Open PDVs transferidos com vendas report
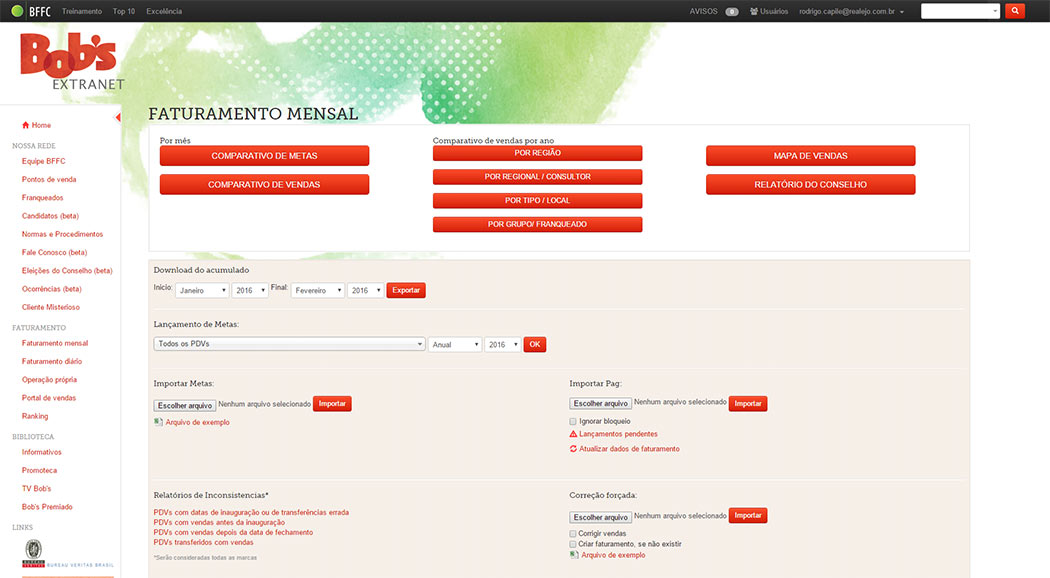The height and width of the screenshot is (578, 1050). 204,543
